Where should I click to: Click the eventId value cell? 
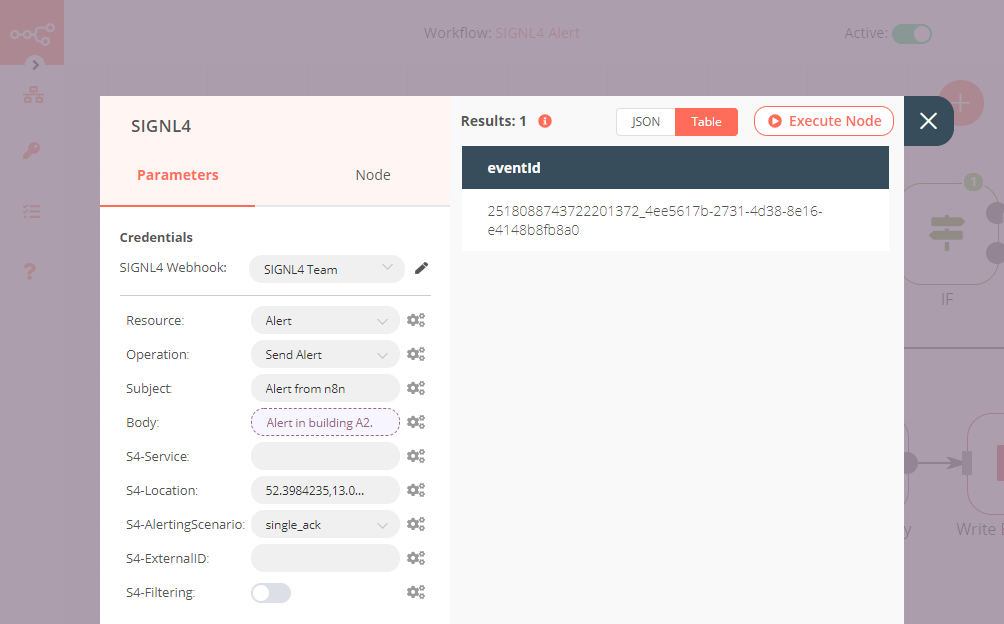pyautogui.click(x=675, y=220)
